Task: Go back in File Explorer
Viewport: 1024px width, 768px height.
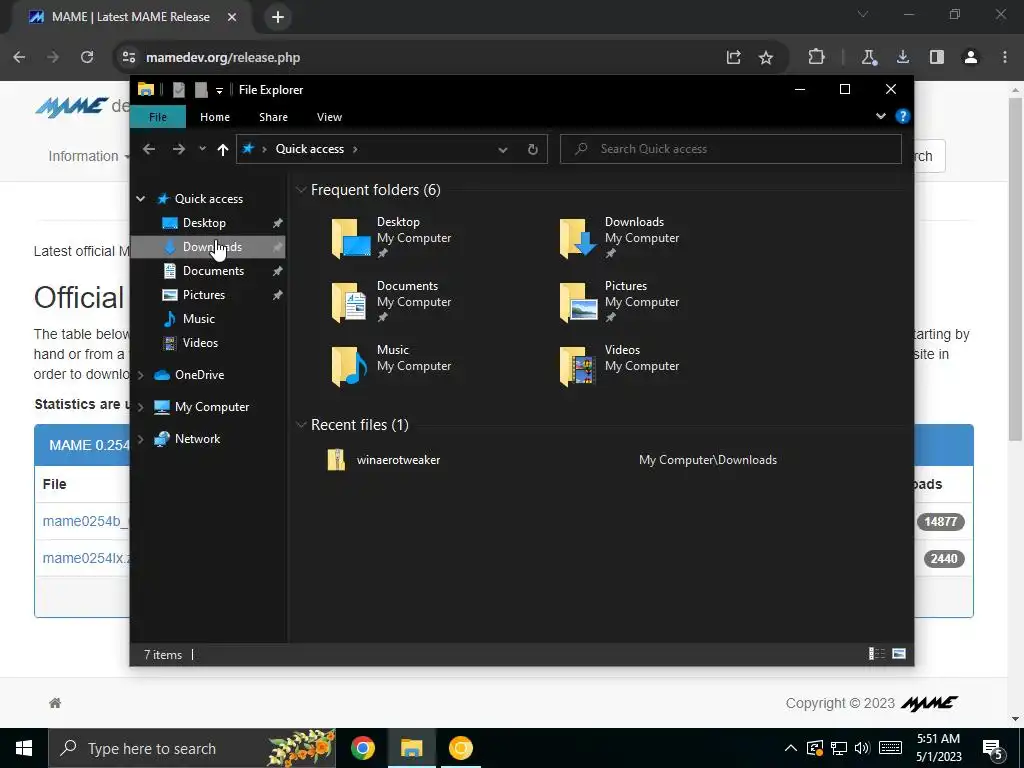Action: [149, 149]
